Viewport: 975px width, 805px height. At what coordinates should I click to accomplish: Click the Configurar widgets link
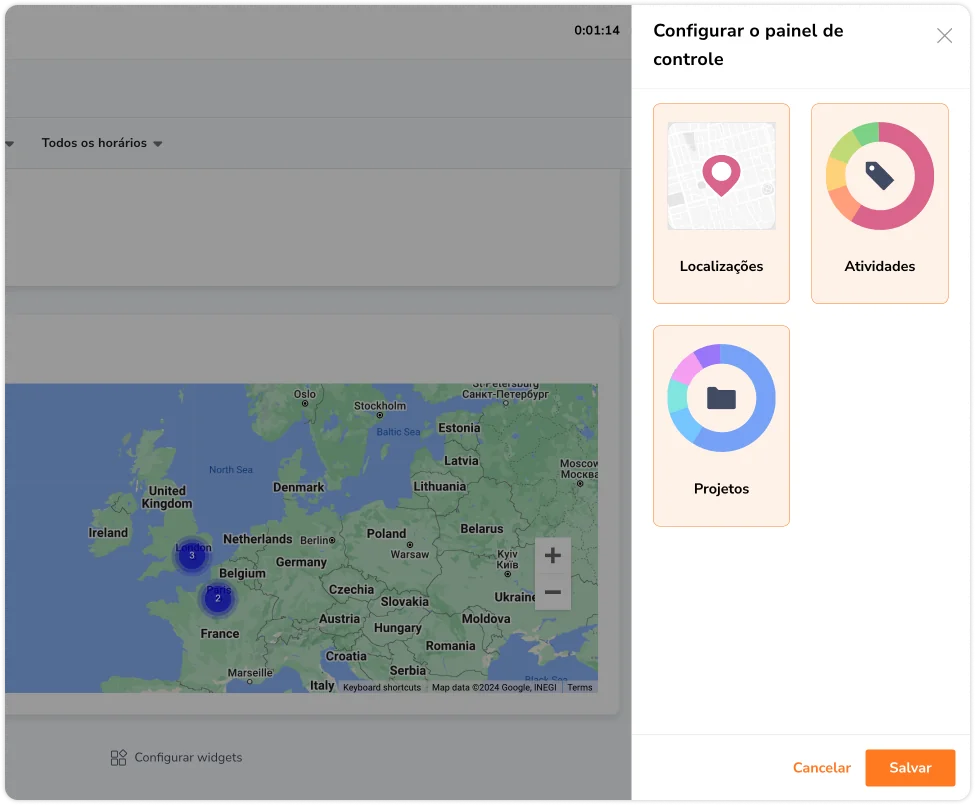176,757
